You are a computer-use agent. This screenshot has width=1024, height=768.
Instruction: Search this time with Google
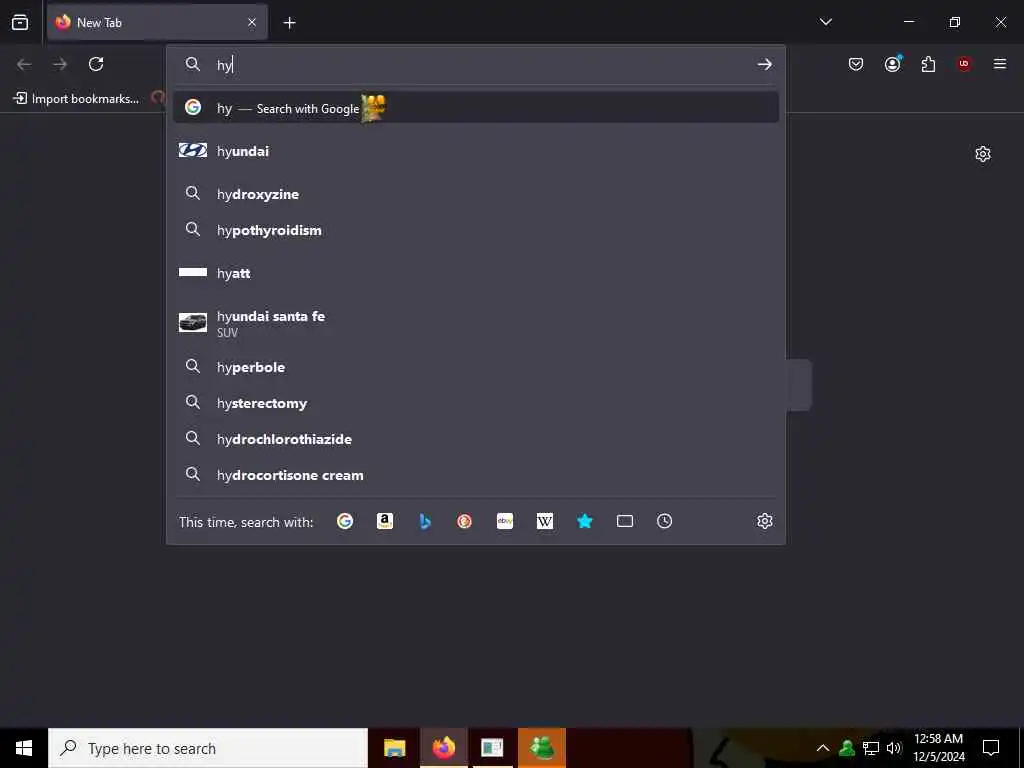pyautogui.click(x=345, y=521)
